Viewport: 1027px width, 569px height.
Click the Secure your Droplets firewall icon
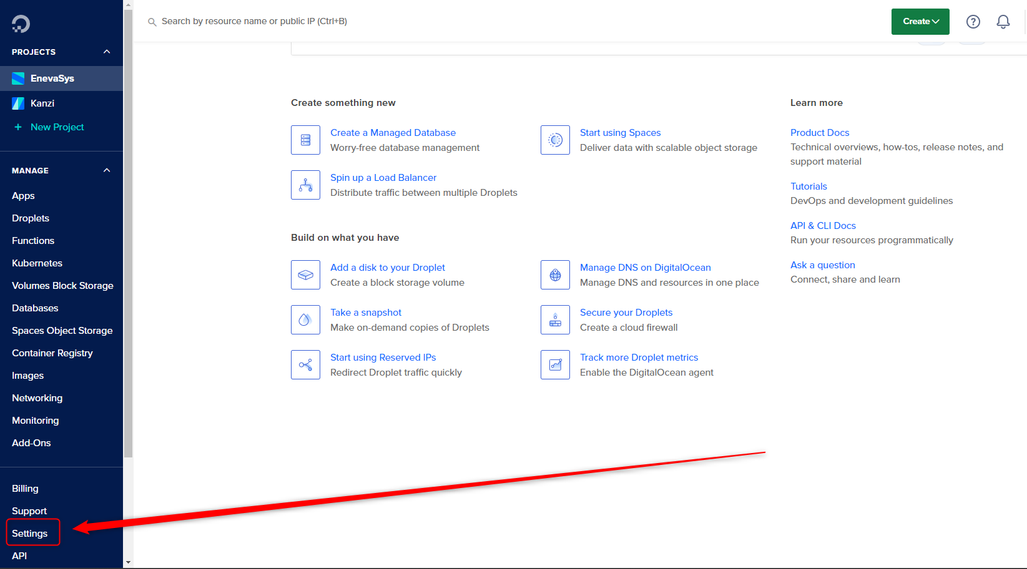click(x=555, y=320)
